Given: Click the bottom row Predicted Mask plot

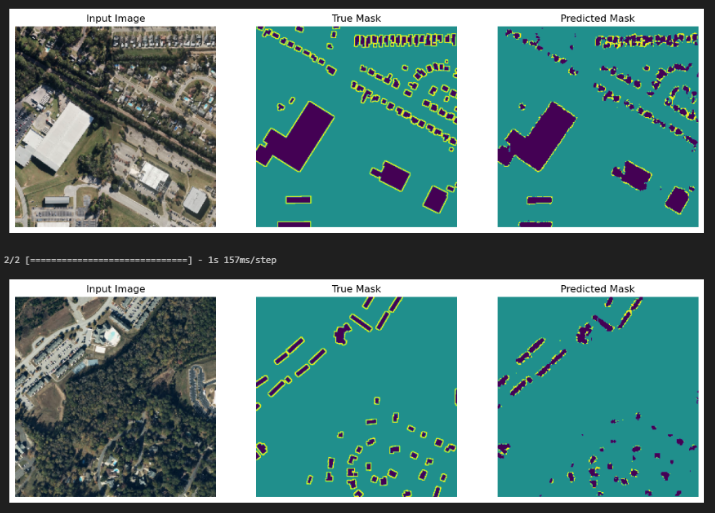Looking at the screenshot, I should click(x=598, y=397).
